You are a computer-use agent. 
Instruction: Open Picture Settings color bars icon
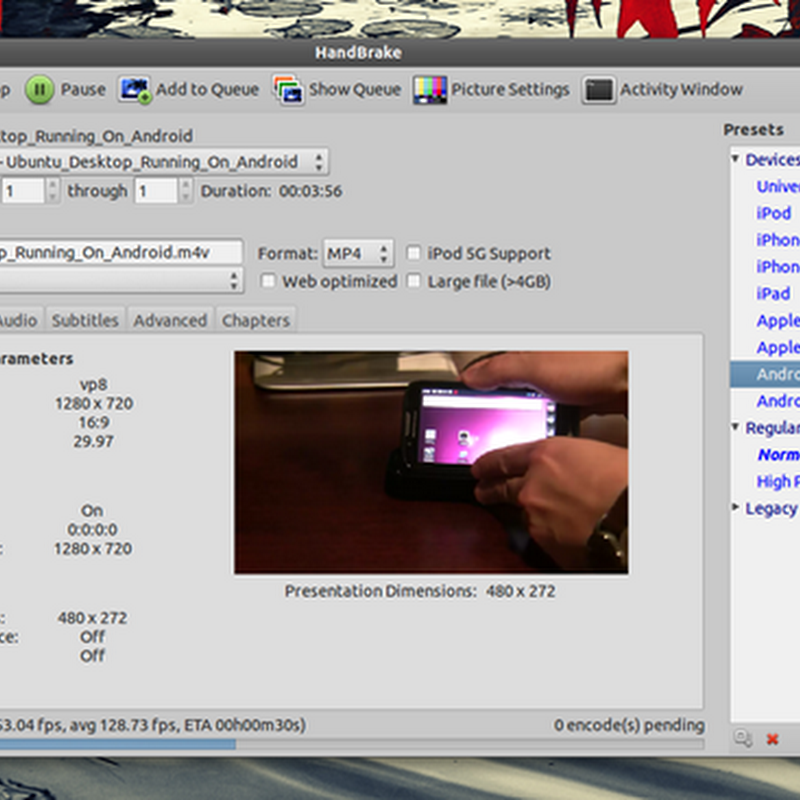pyautogui.click(x=430, y=90)
